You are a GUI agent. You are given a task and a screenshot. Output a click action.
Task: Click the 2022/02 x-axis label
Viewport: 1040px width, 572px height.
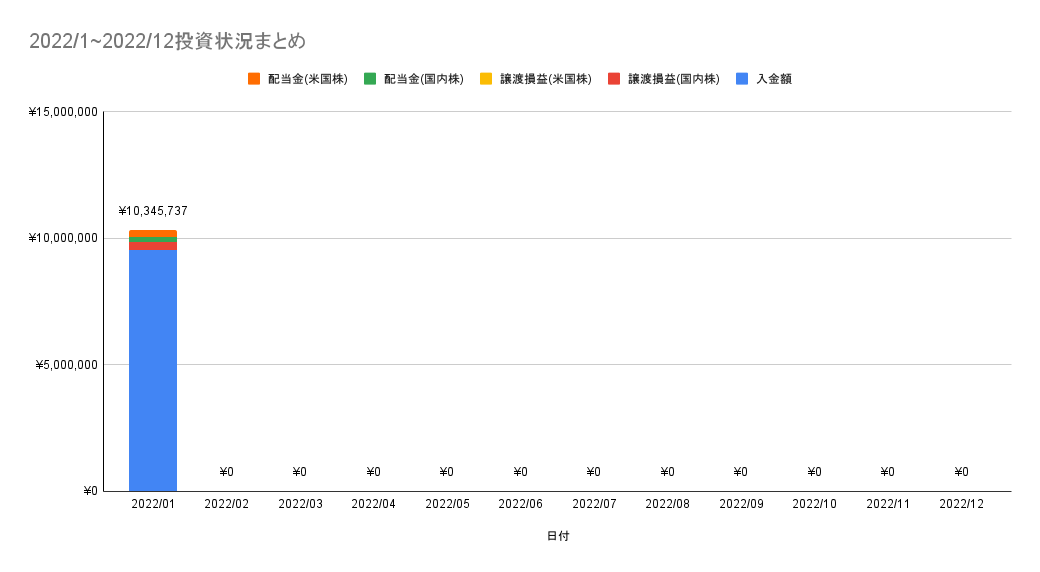coord(227,504)
